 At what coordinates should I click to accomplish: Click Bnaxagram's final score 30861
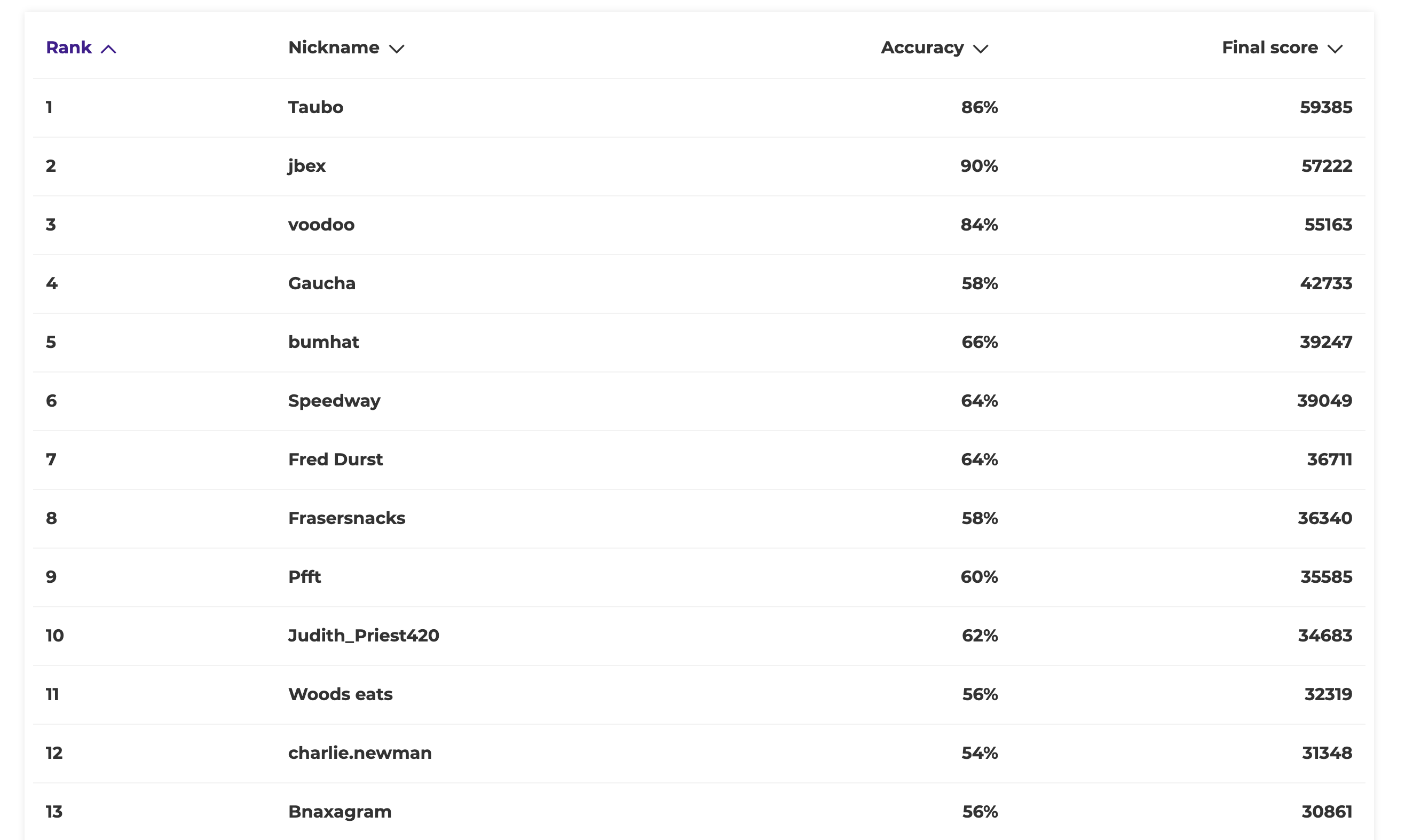click(1327, 812)
